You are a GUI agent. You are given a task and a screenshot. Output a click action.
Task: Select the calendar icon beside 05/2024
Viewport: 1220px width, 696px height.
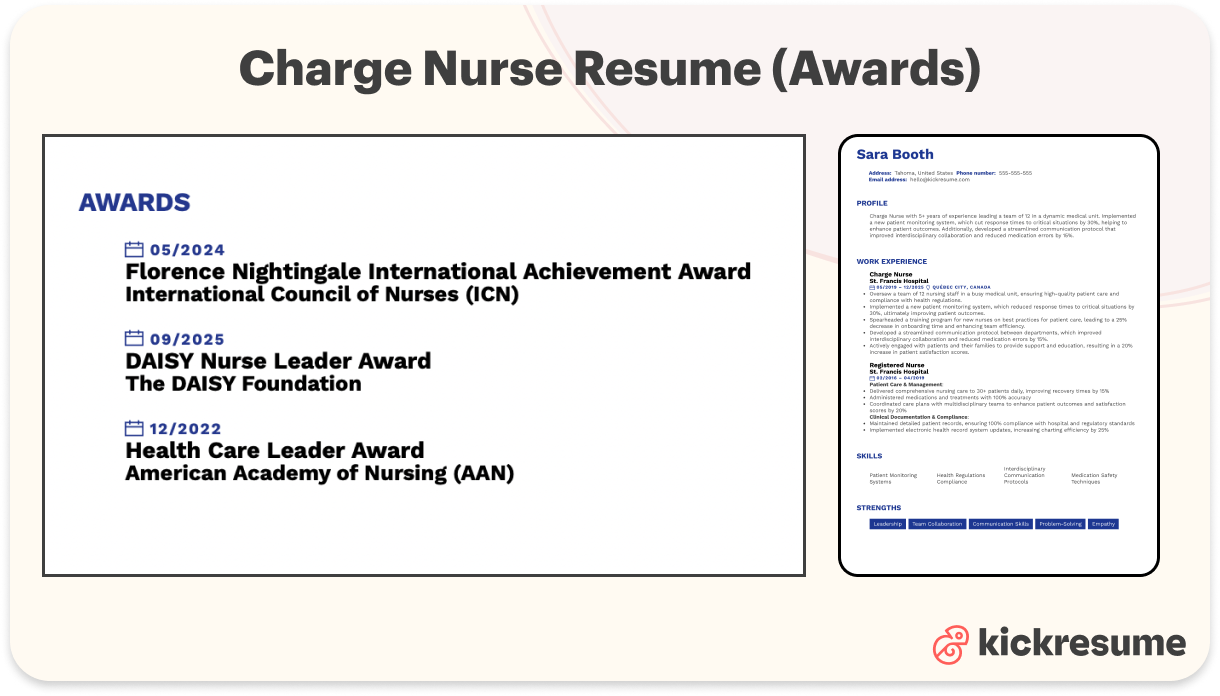click(x=132, y=249)
